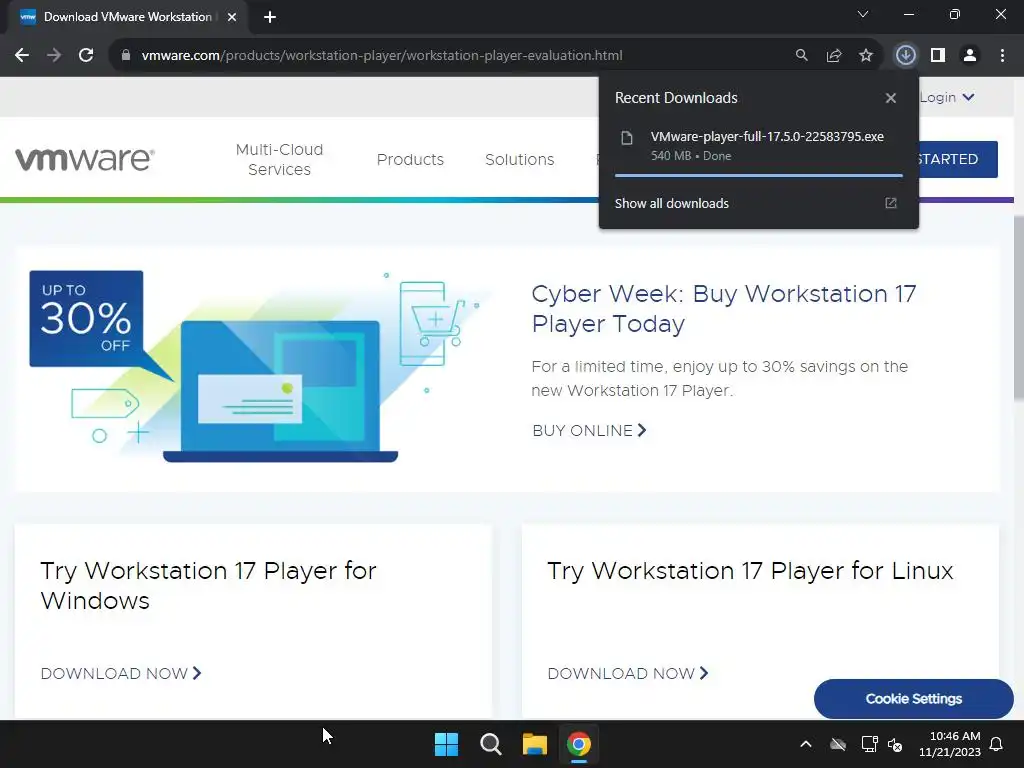Open a new browser tab

tap(270, 17)
